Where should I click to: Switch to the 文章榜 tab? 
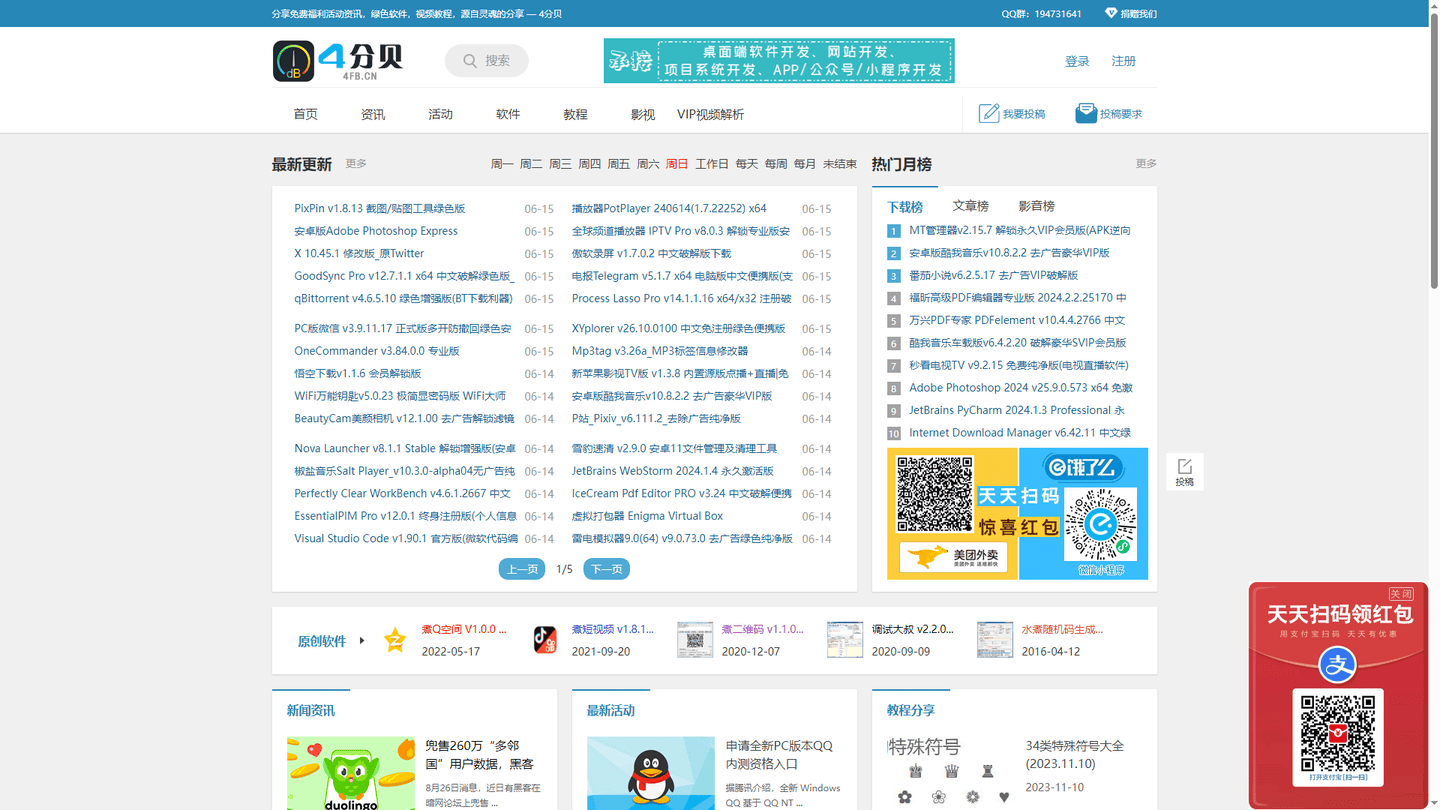[x=971, y=206]
